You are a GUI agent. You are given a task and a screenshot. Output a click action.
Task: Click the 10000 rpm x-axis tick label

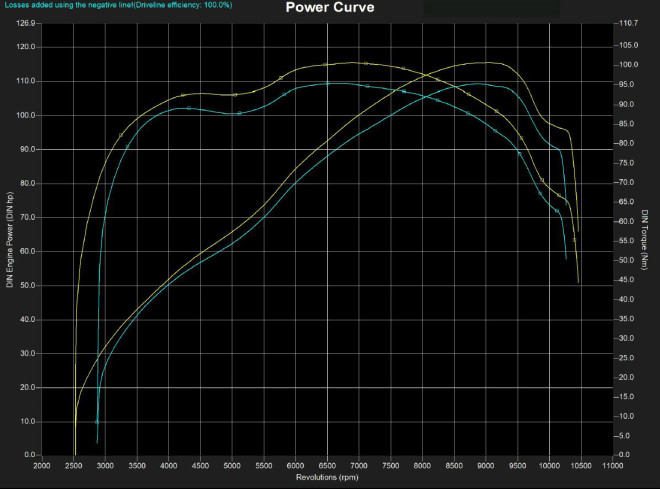549,465
